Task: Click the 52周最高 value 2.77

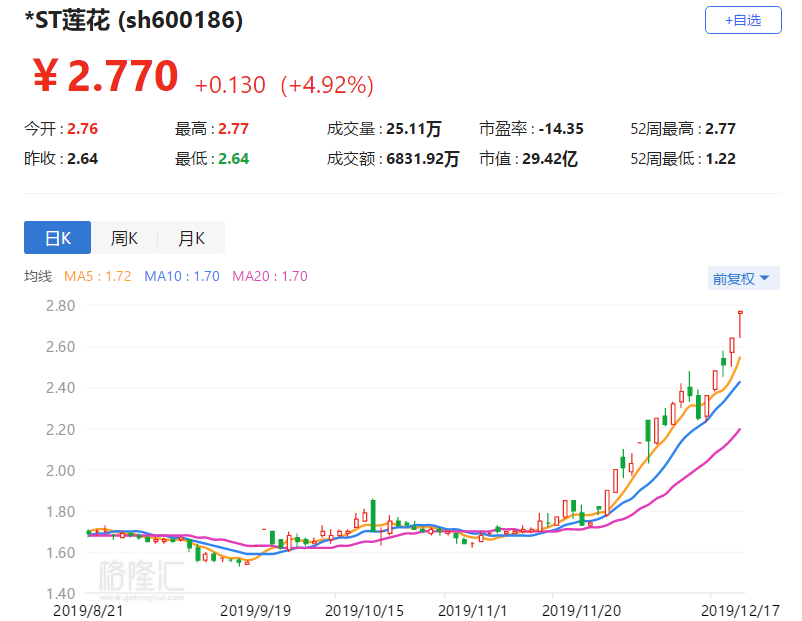Action: click(x=720, y=128)
